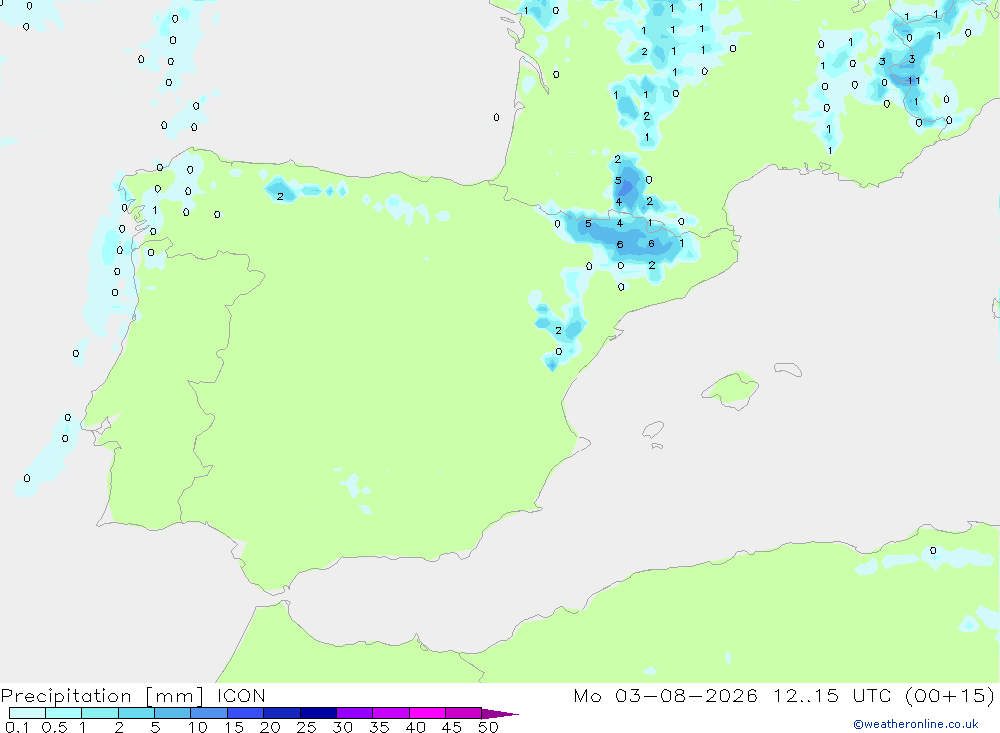Choose the 15–20 mm blue legend swatch

pos(246,713)
